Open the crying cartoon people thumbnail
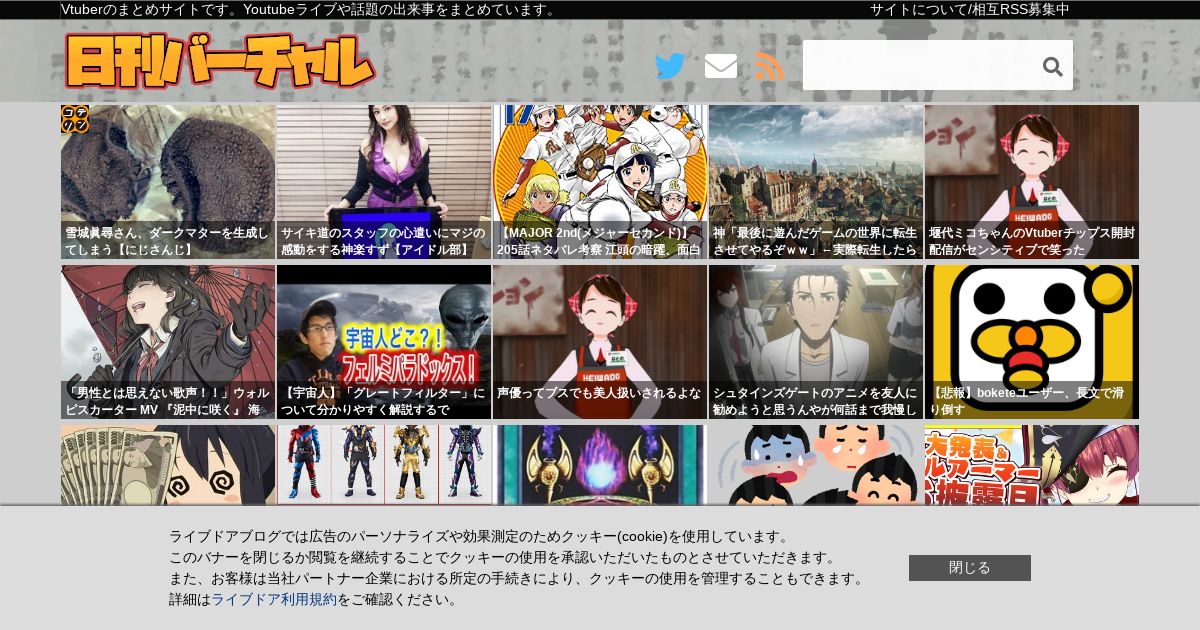The height and width of the screenshot is (630, 1200). tap(816, 464)
